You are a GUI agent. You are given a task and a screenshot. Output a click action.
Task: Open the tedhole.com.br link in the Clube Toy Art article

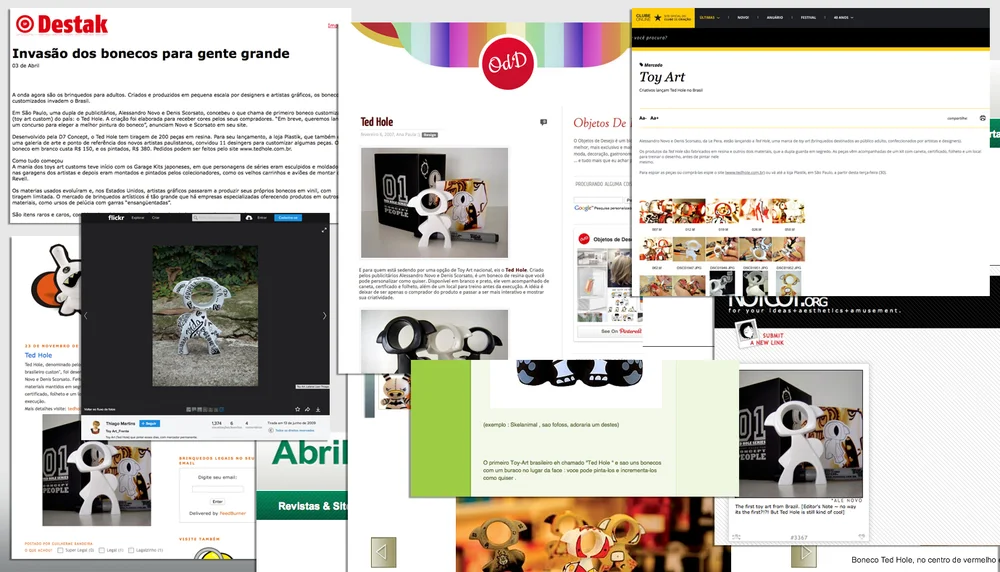pyautogui.click(x=744, y=172)
